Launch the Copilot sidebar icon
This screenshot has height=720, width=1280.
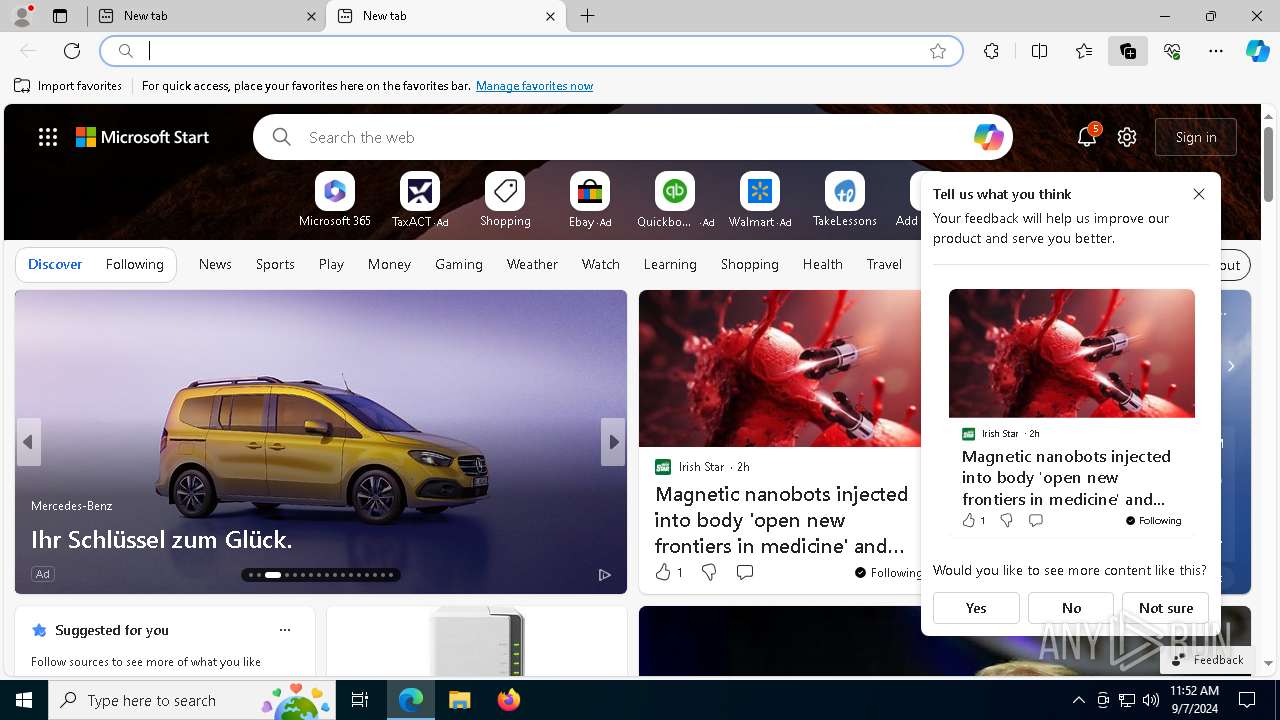coord(1257,51)
